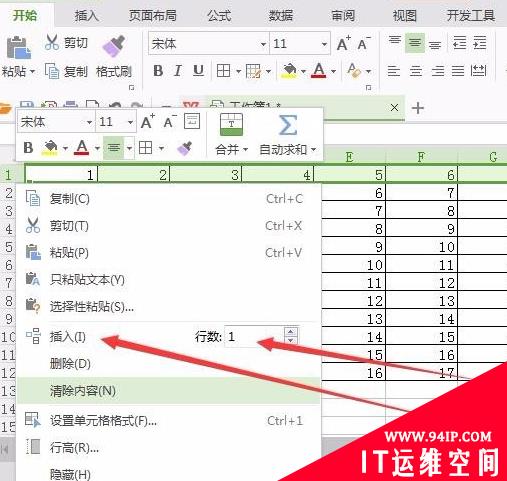
Task: Toggle Italic formatting in ribbon
Action: [x=178, y=71]
